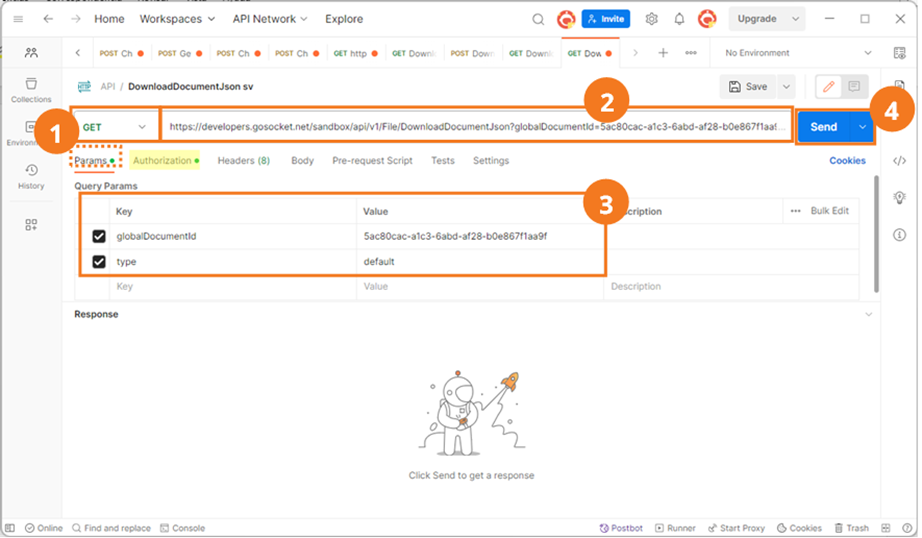Click the empty Key field
This screenshot has width=922, height=538.
coord(233,287)
